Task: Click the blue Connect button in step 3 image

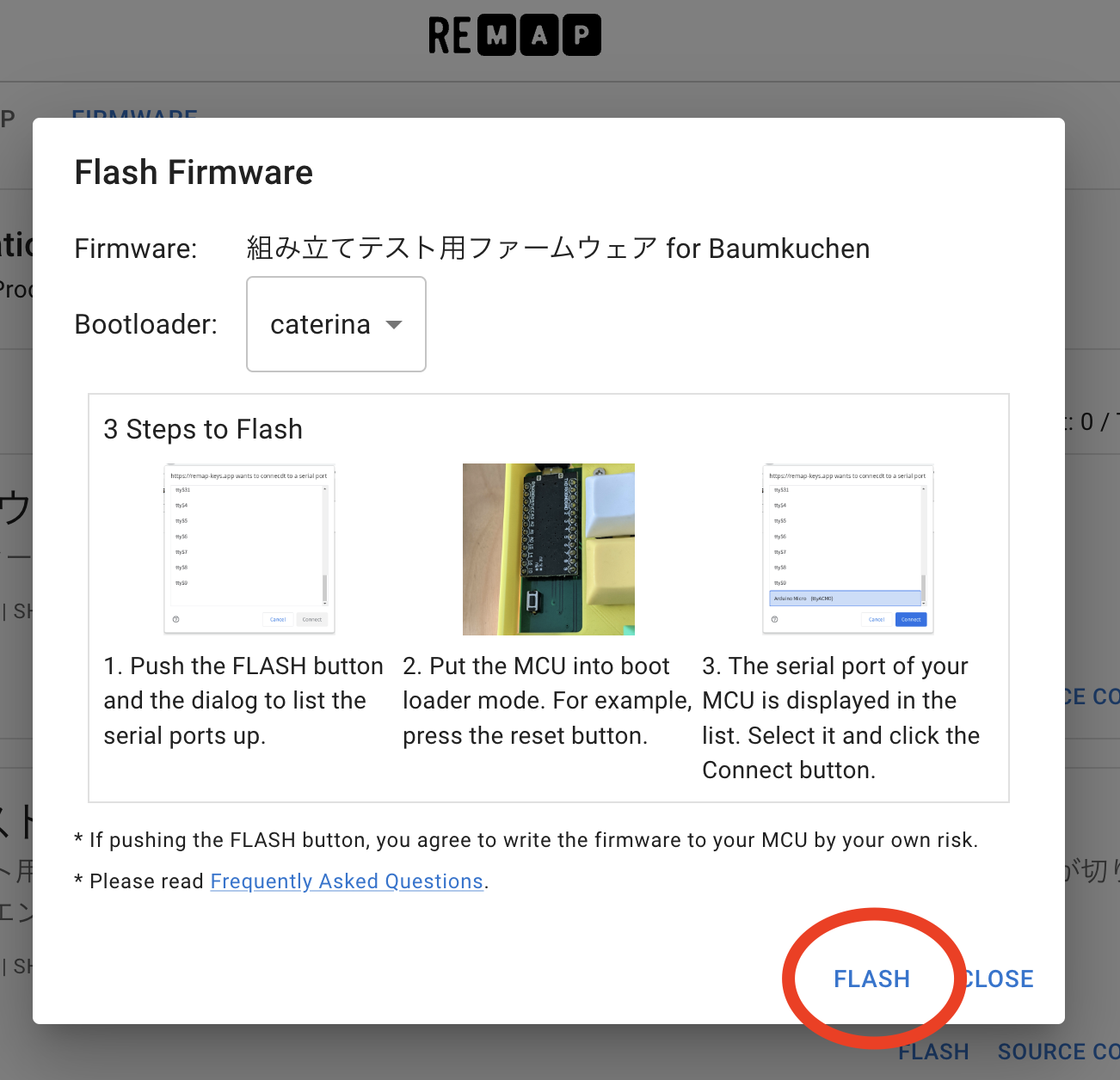Action: 910,619
